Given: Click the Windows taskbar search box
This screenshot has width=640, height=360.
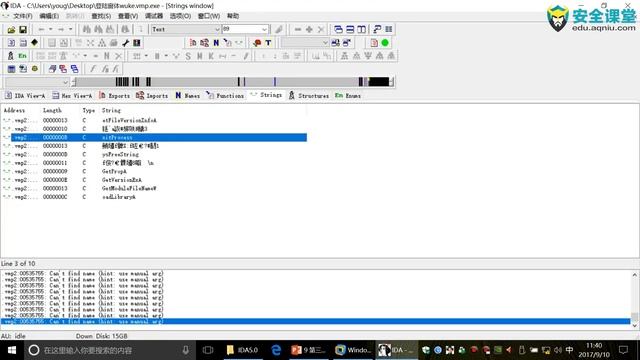Looking at the screenshot, I should pyautogui.click(x=109, y=350).
